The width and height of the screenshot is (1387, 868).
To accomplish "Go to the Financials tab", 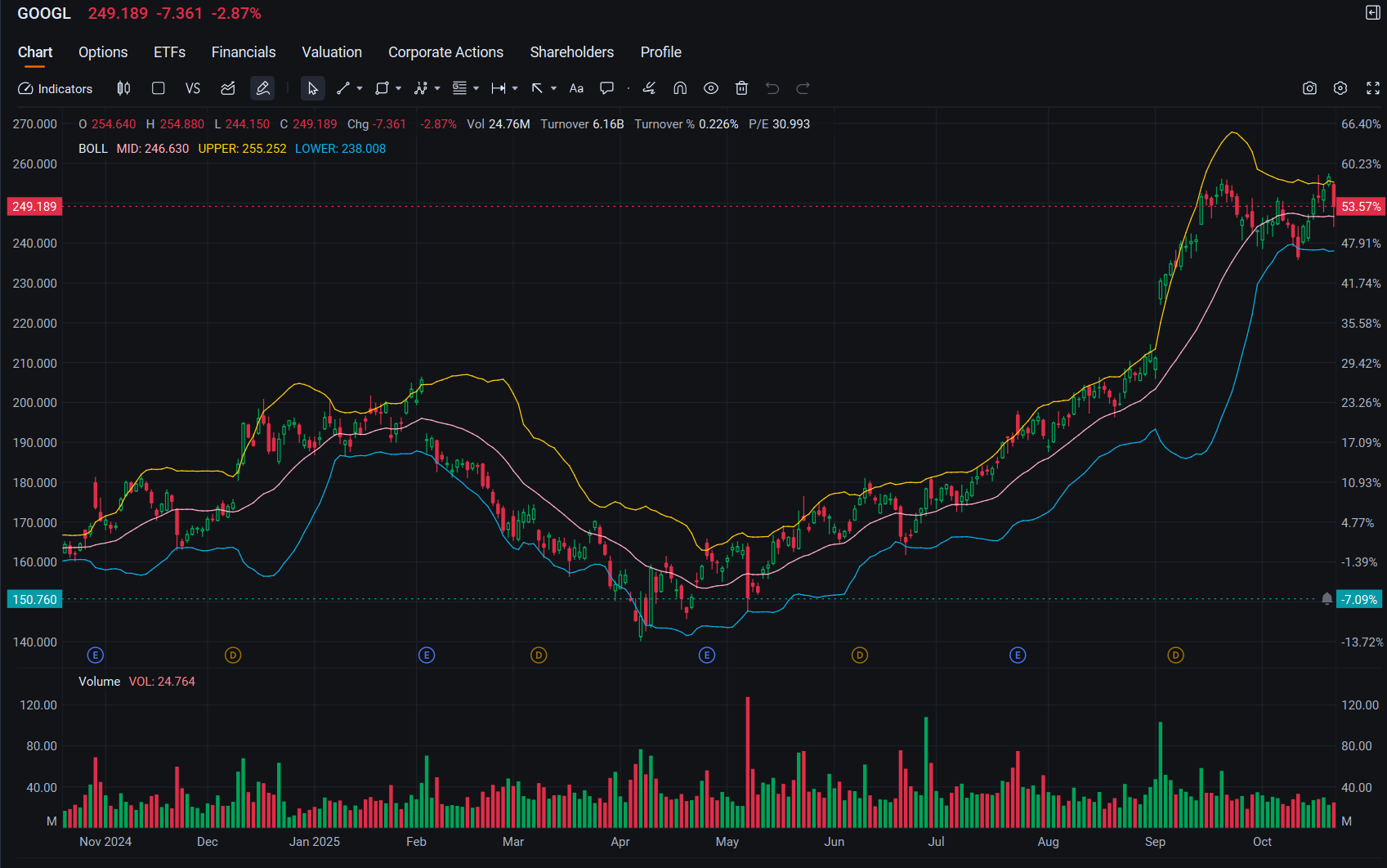I will tap(244, 52).
